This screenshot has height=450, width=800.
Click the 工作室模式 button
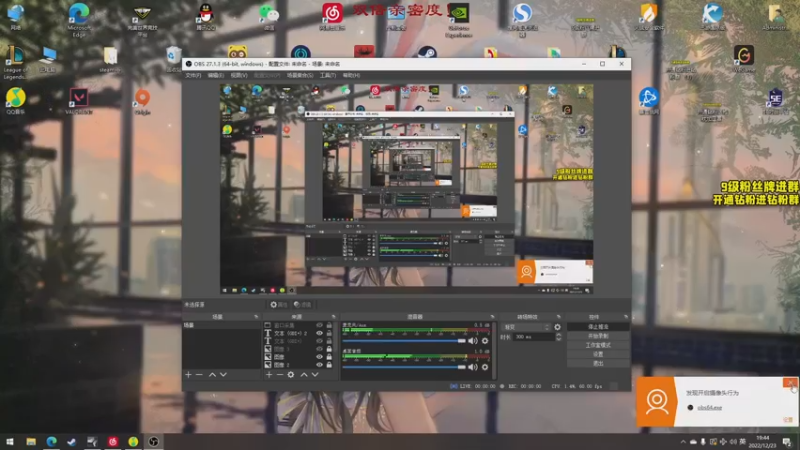click(x=598, y=345)
